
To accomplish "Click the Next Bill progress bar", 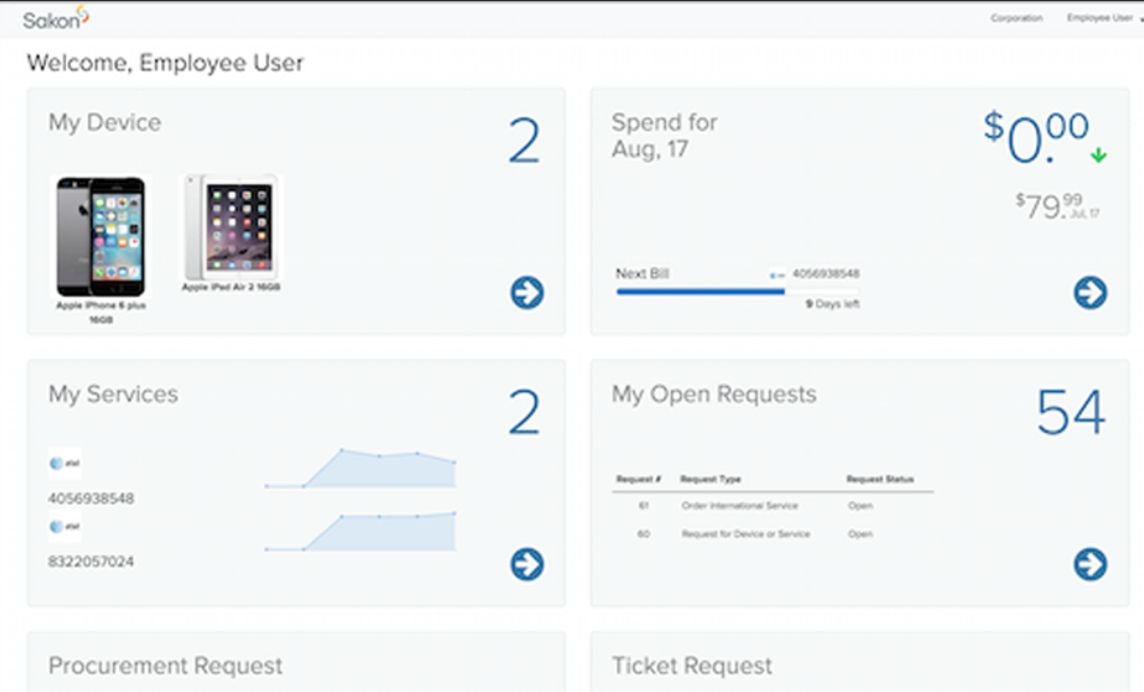I will [698, 290].
